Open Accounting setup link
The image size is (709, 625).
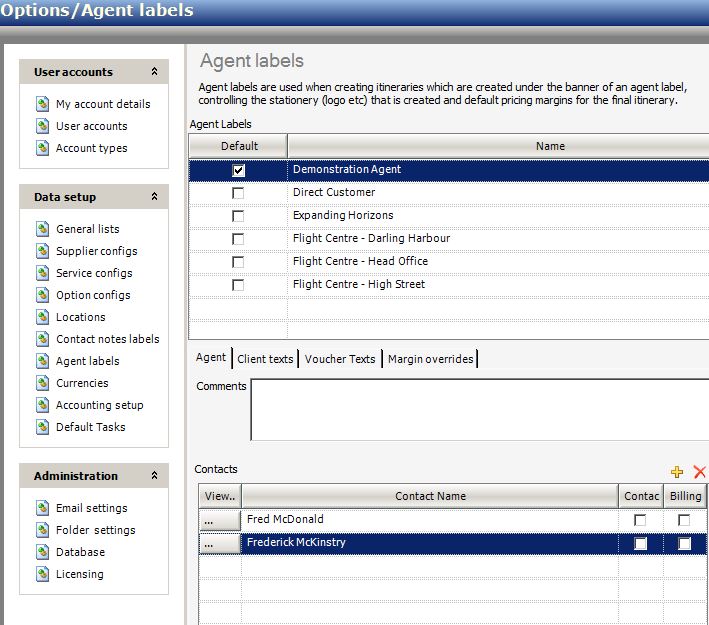[99, 405]
